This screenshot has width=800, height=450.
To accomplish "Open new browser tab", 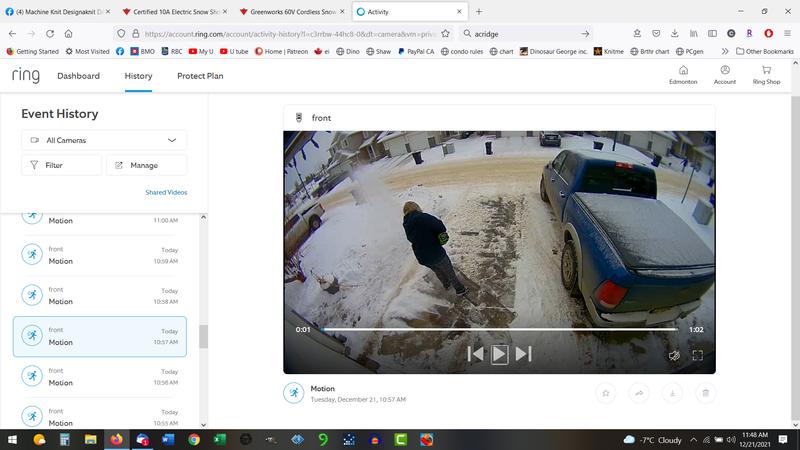I will [x=479, y=11].
